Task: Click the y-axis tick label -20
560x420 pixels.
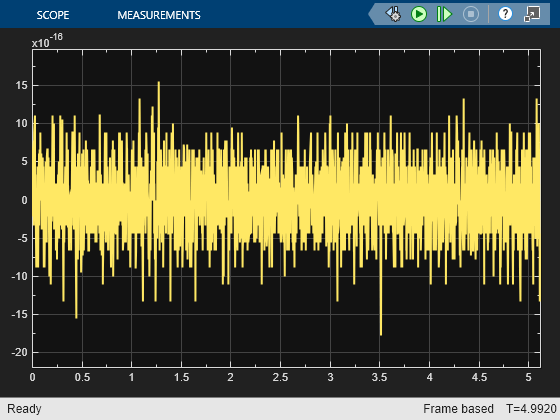Action: tap(20, 352)
